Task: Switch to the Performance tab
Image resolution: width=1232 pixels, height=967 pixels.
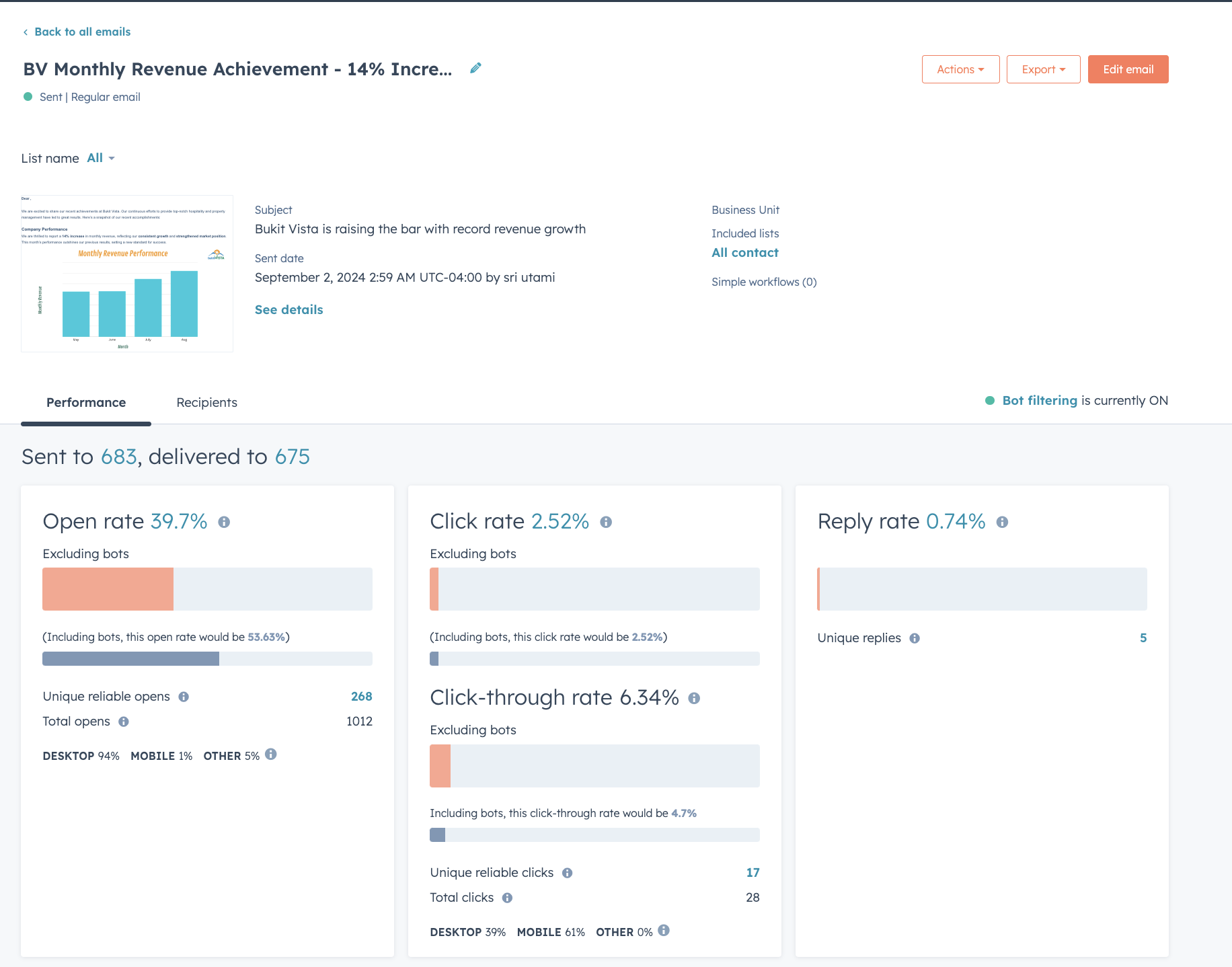Action: click(x=86, y=402)
